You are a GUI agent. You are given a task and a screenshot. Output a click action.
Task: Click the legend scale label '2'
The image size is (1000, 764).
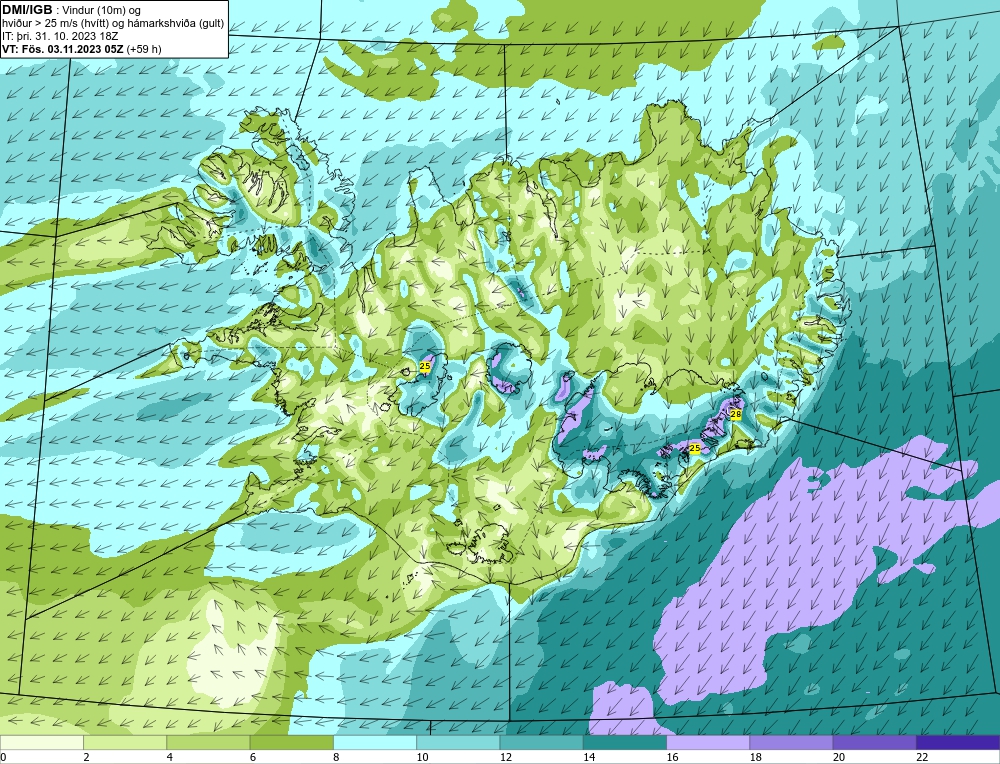coord(86,757)
